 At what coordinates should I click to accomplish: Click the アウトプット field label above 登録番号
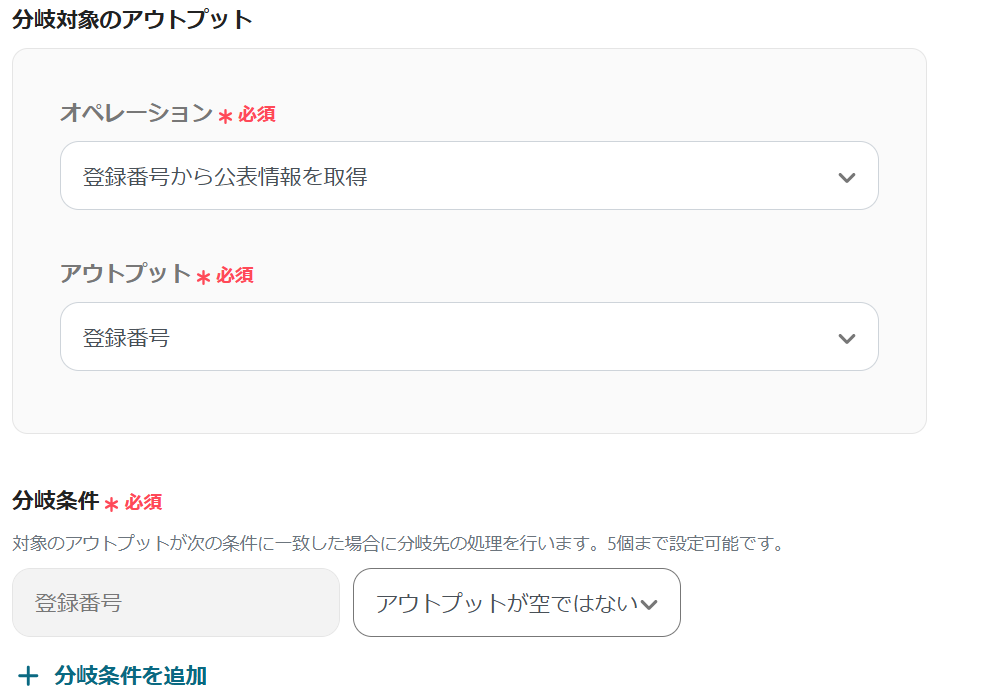click(x=125, y=274)
